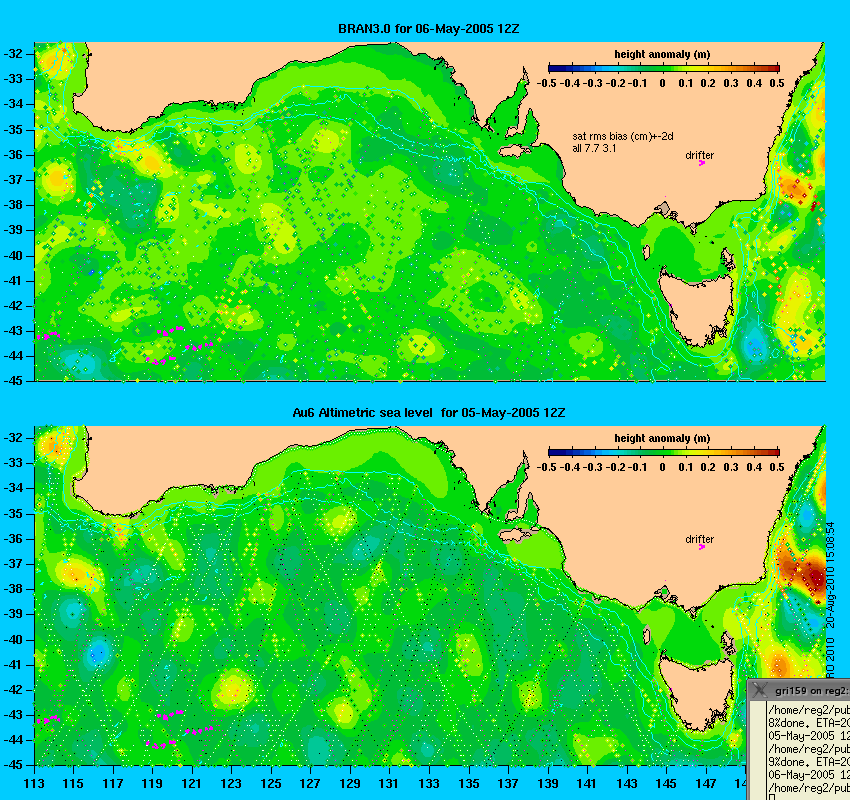Click the -0.5 tick label on the top colorbar
Viewport: 850px width, 800px height.
coord(546,83)
